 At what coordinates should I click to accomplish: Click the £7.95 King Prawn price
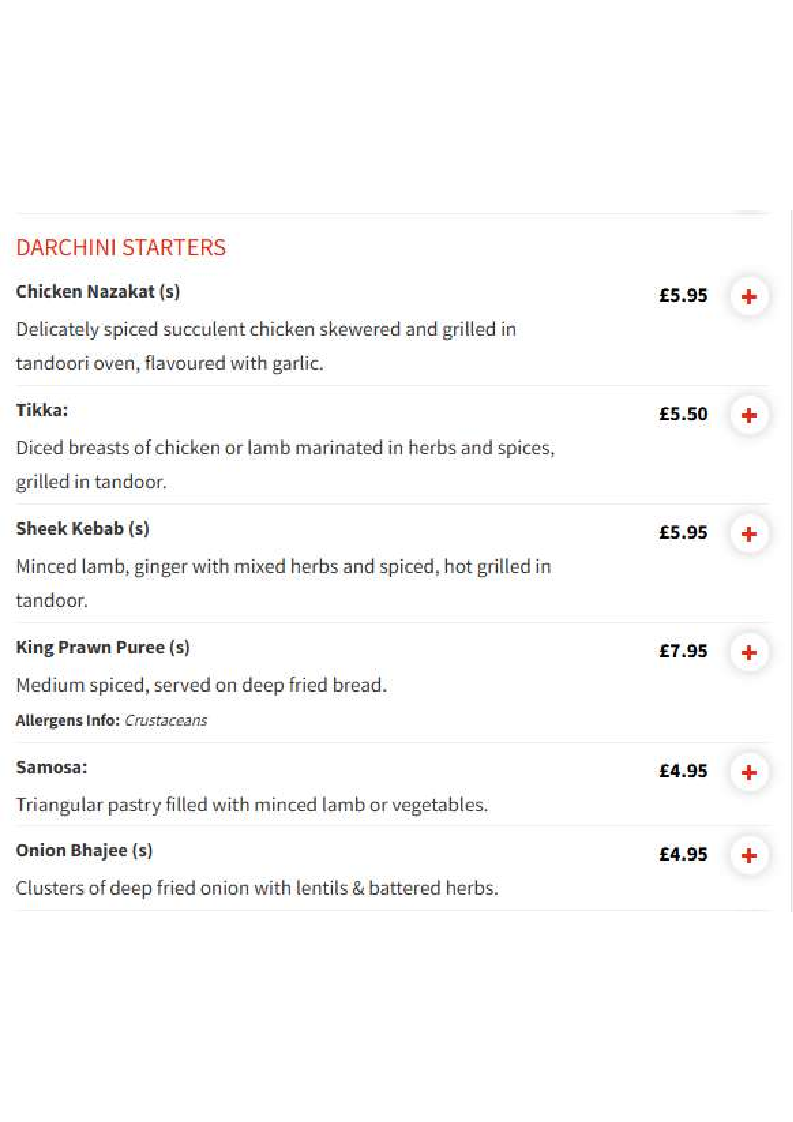683,651
